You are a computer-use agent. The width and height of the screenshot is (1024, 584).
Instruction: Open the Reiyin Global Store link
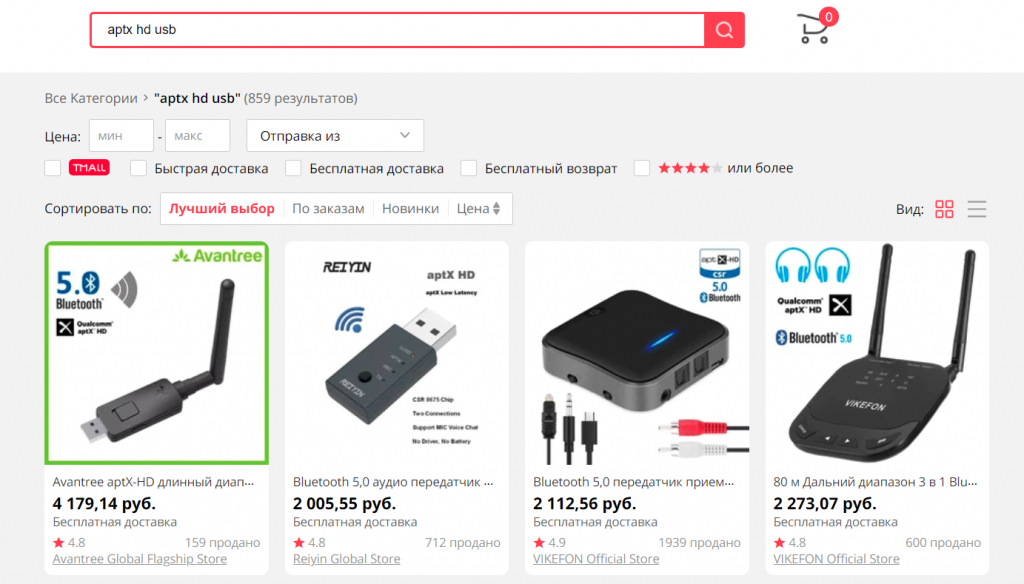(347, 559)
